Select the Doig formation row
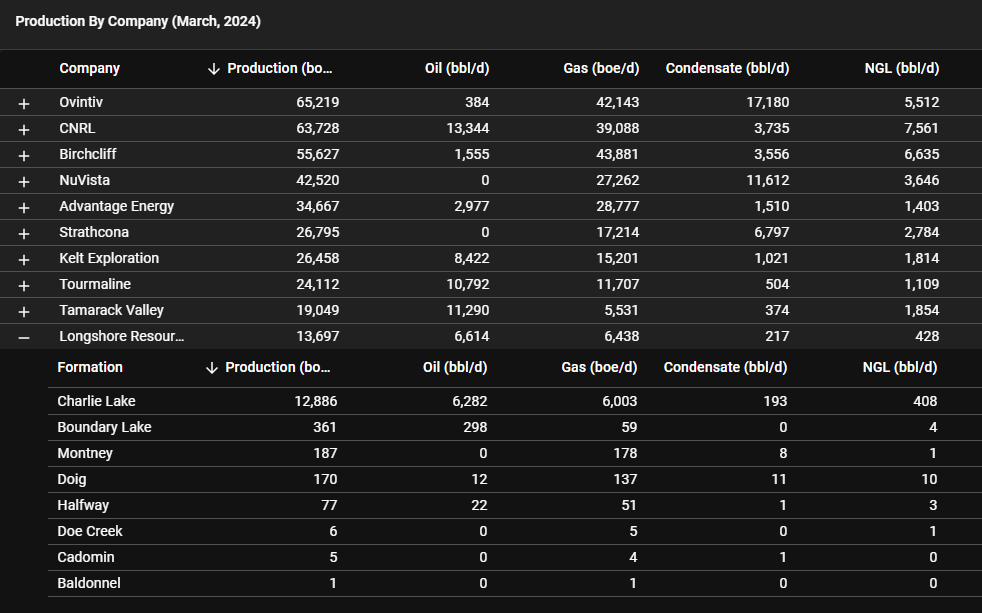The height and width of the screenshot is (613, 982). 515,480
